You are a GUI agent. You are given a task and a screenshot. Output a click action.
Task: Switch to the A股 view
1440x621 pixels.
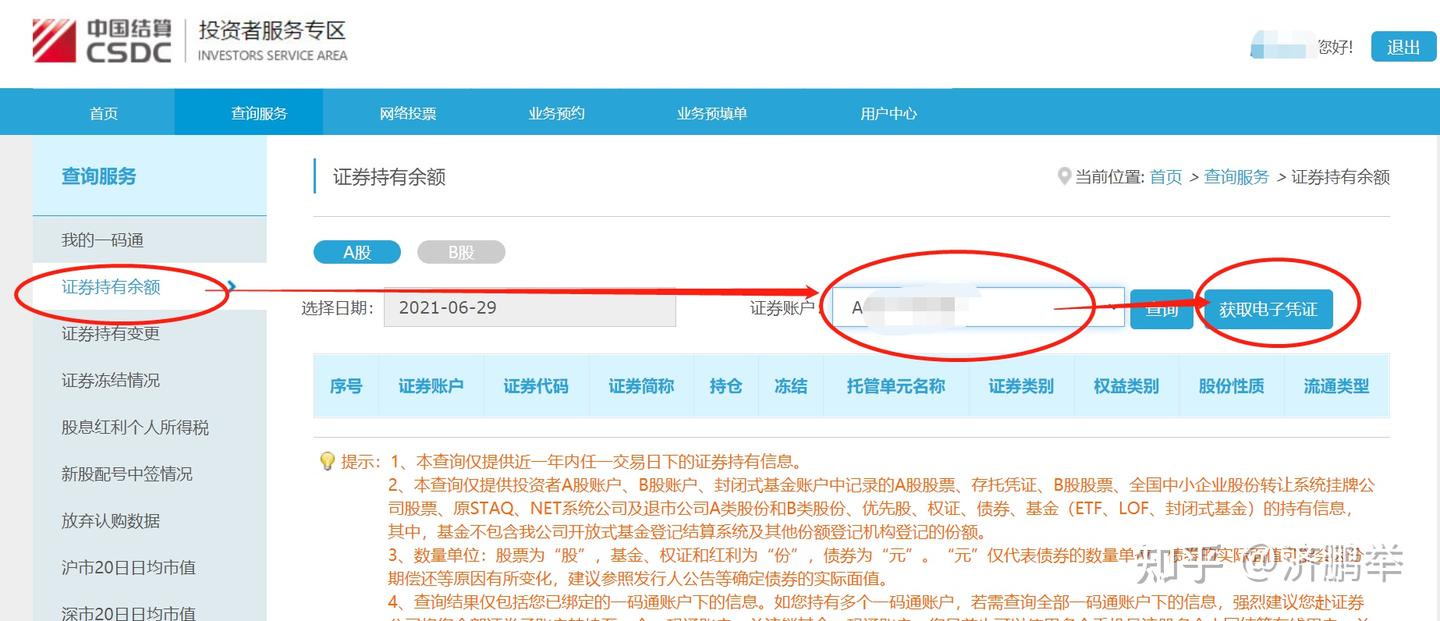pos(357,252)
